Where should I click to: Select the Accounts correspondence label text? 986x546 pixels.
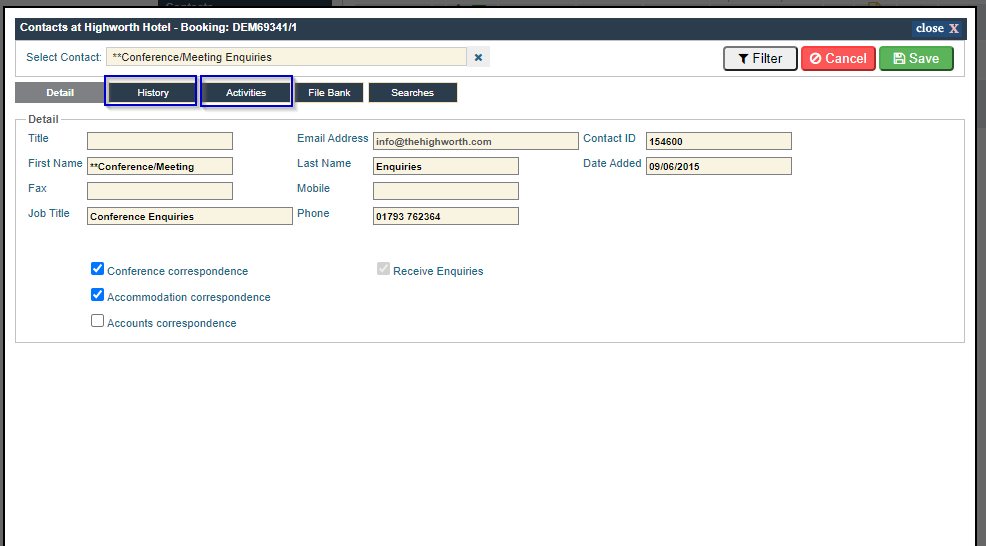pos(172,323)
